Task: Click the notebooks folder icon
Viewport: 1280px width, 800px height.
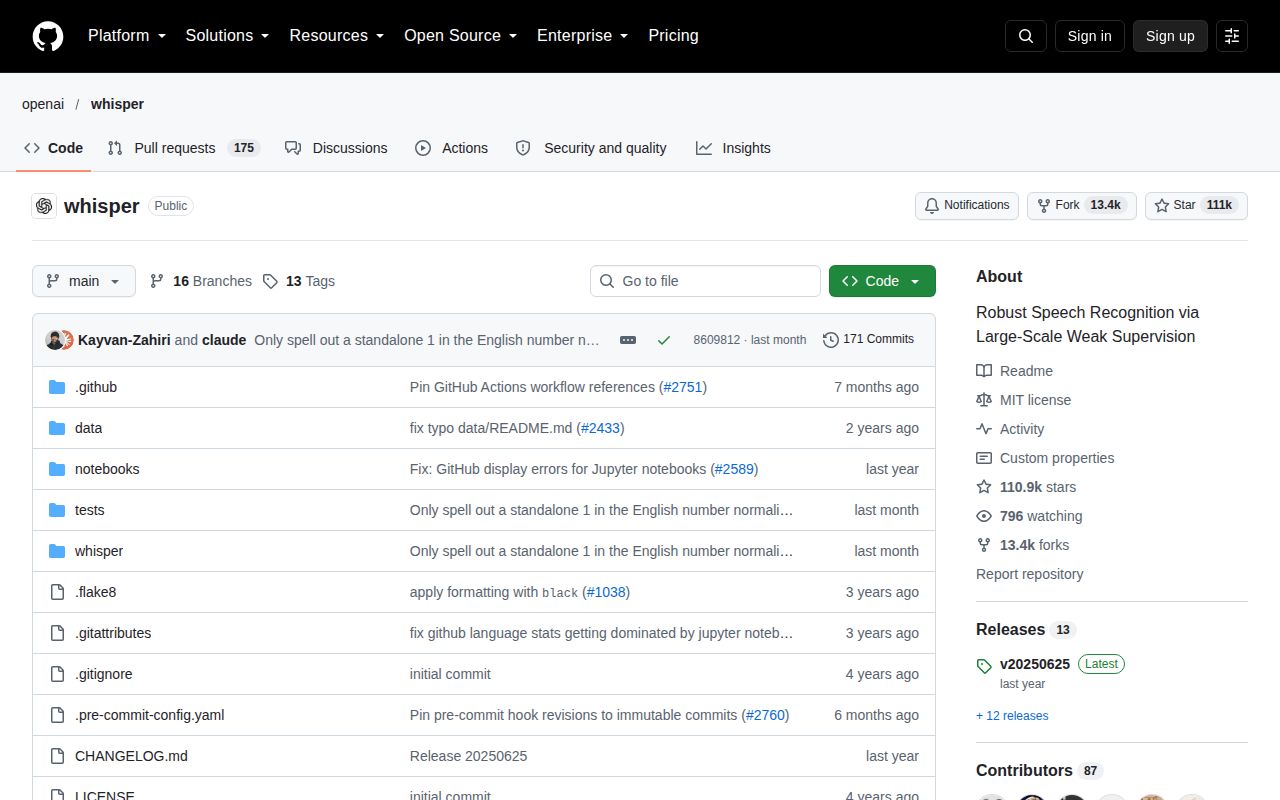Action: 57,469
